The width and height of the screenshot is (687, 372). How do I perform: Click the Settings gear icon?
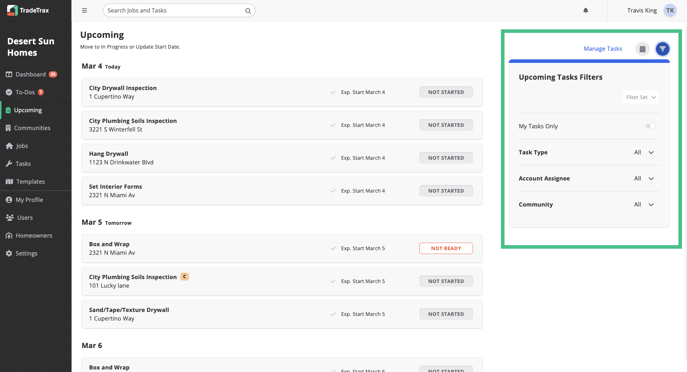(x=9, y=254)
